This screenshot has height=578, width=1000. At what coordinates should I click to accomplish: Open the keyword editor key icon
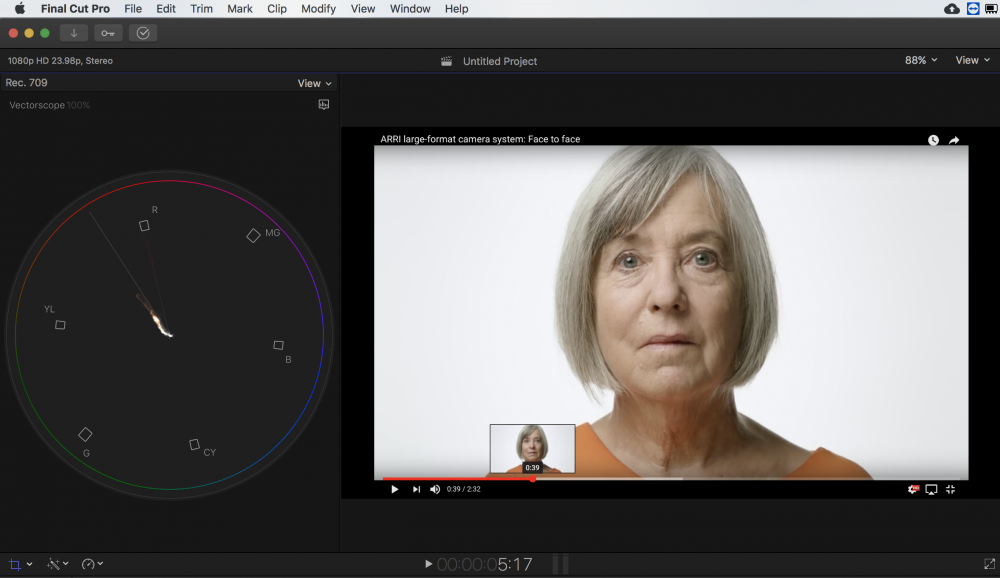108,33
